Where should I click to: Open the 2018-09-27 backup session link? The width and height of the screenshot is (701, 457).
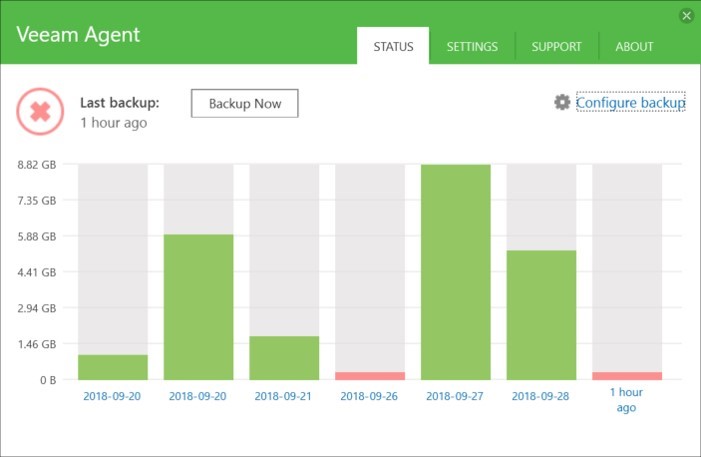[455, 396]
